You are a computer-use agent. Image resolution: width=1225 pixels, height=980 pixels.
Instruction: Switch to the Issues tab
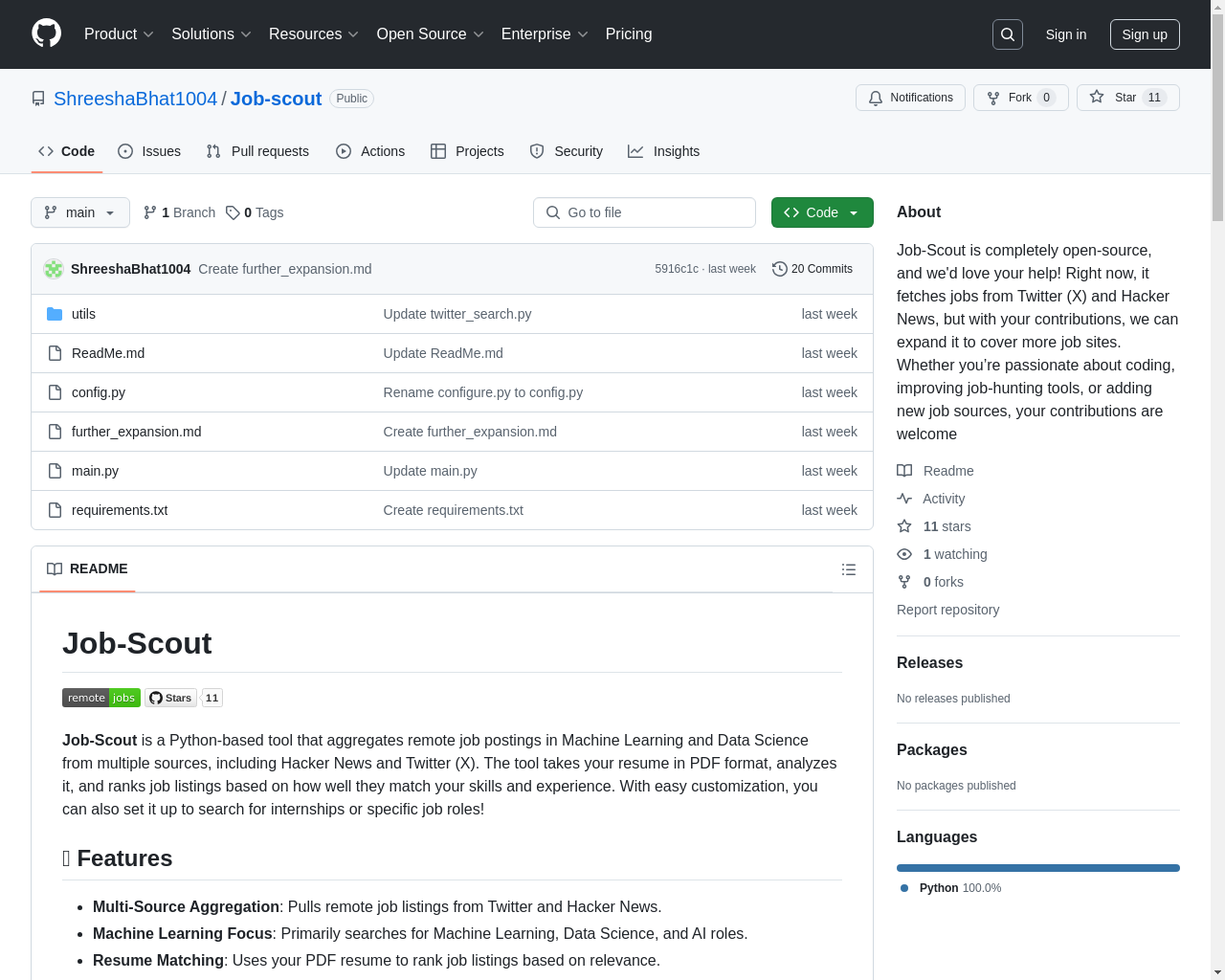click(x=149, y=151)
